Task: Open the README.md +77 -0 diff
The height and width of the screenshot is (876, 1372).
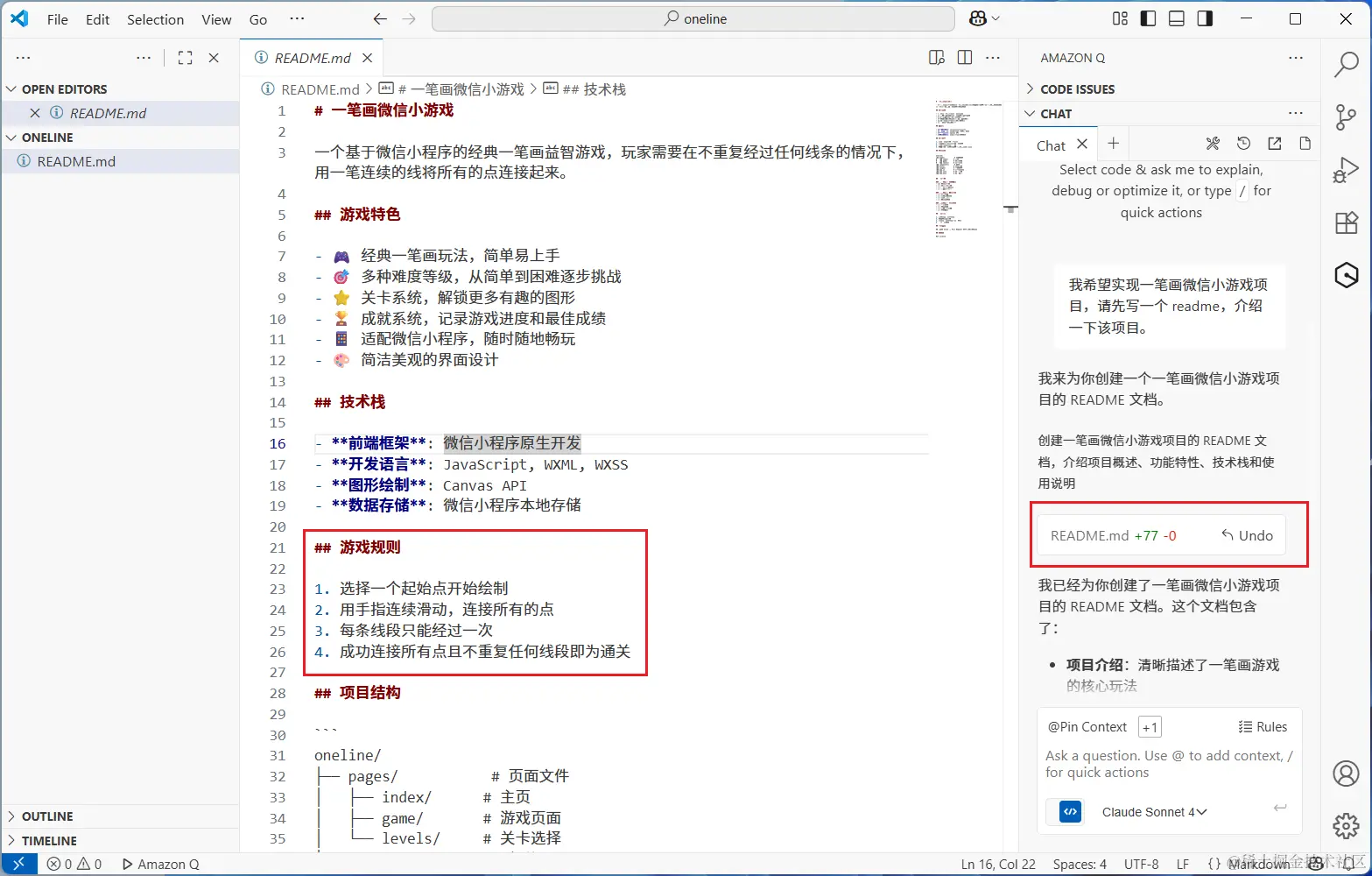Action: click(1114, 535)
